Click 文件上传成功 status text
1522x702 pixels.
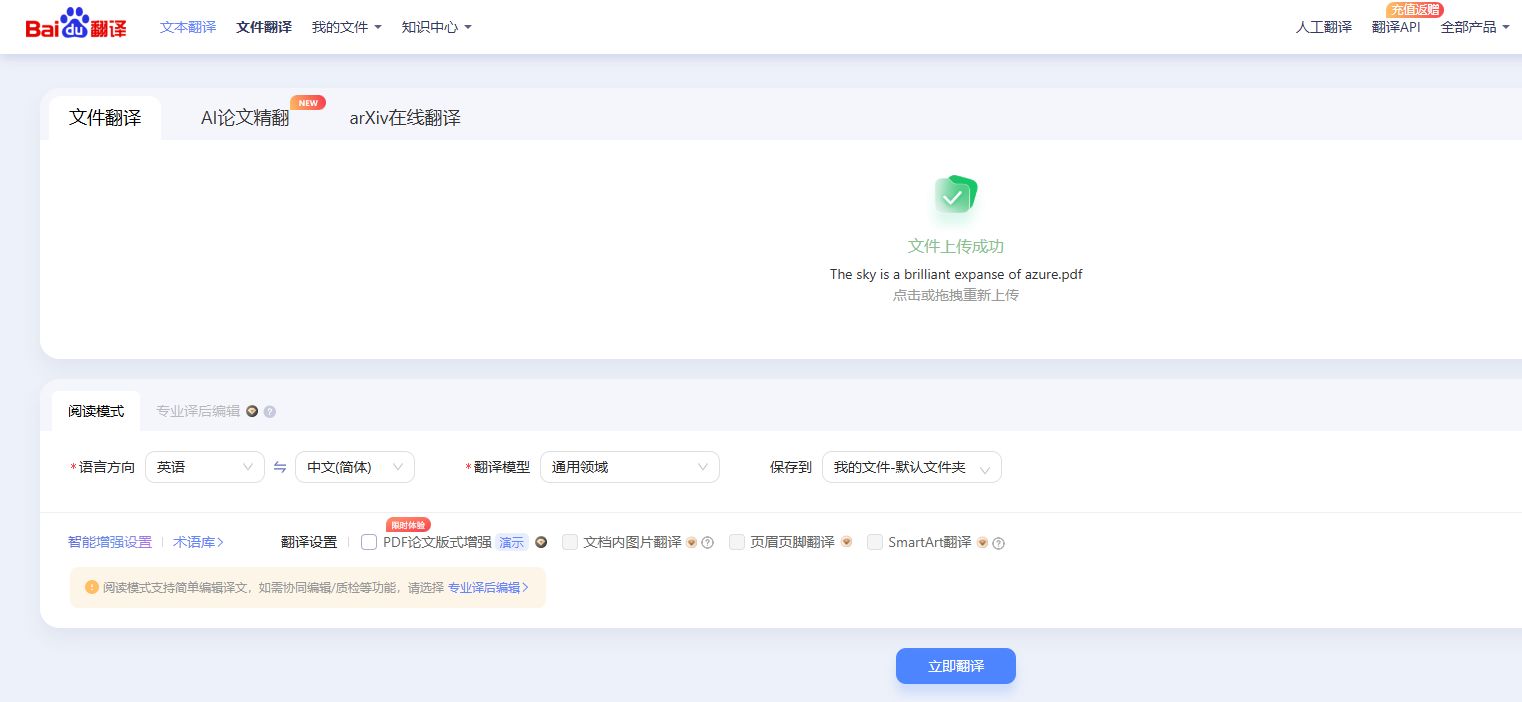click(956, 246)
